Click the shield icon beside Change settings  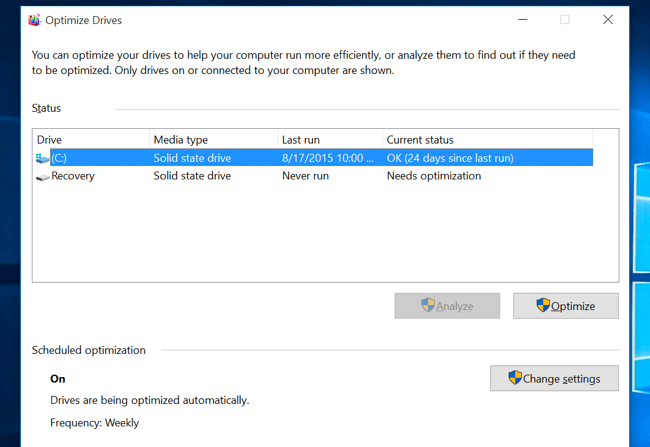515,378
